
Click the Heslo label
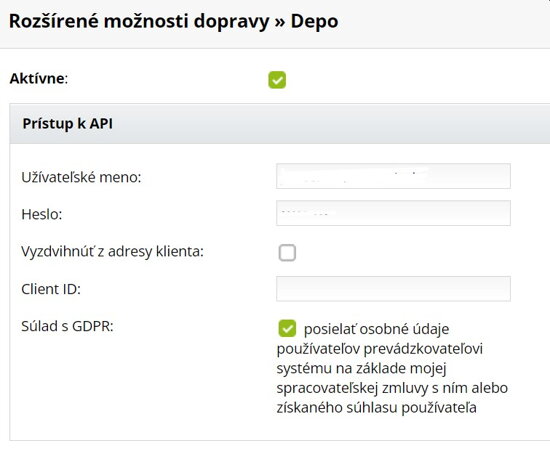click(x=42, y=214)
